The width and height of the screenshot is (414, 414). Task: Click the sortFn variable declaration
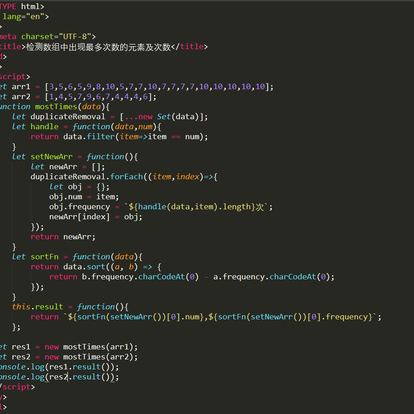pos(44,257)
